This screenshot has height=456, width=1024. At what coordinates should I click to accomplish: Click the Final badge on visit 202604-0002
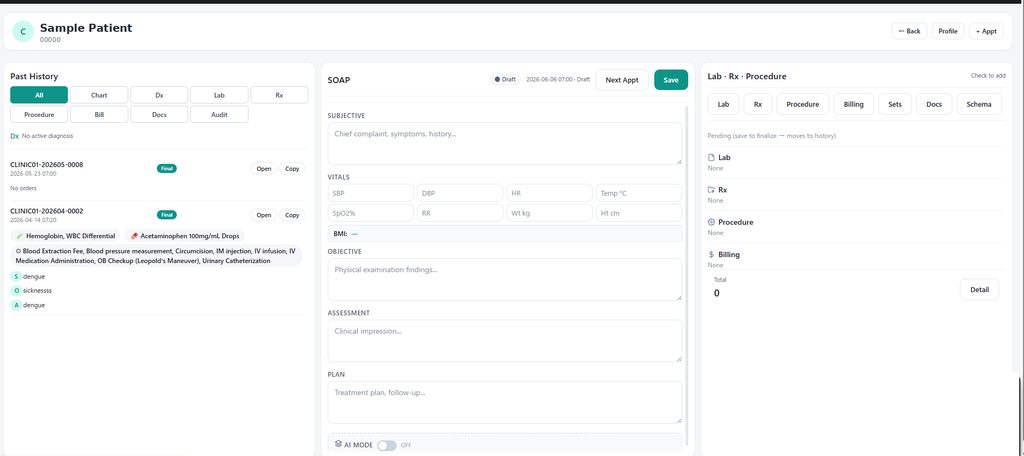point(167,215)
